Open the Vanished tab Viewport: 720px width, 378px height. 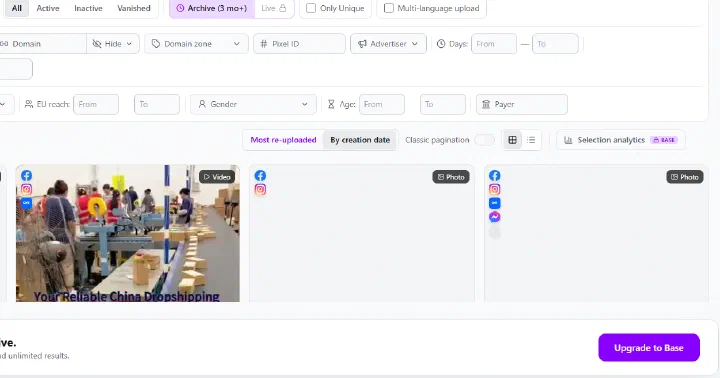[134, 8]
